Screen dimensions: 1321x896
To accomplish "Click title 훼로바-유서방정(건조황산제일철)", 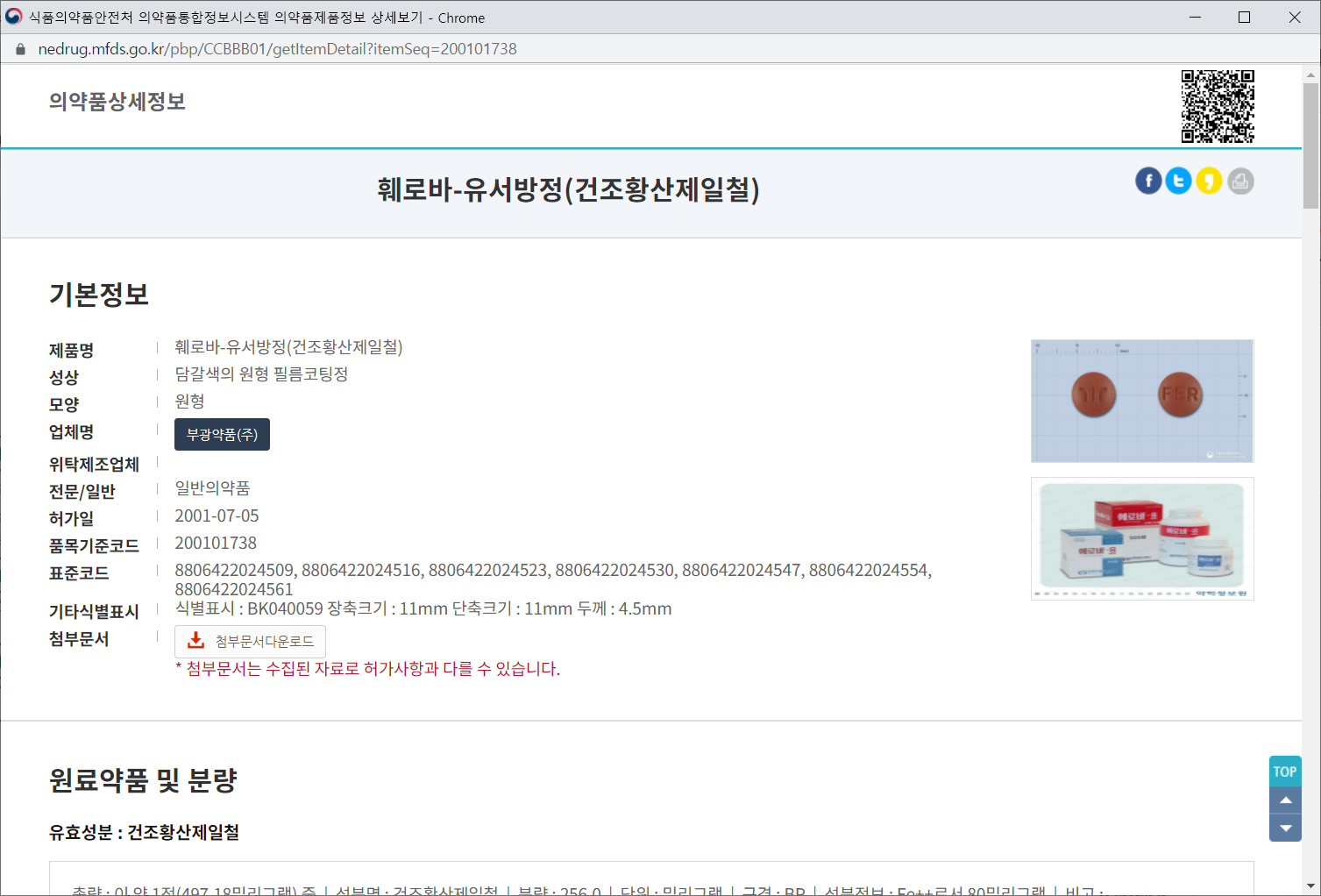I will click(568, 189).
